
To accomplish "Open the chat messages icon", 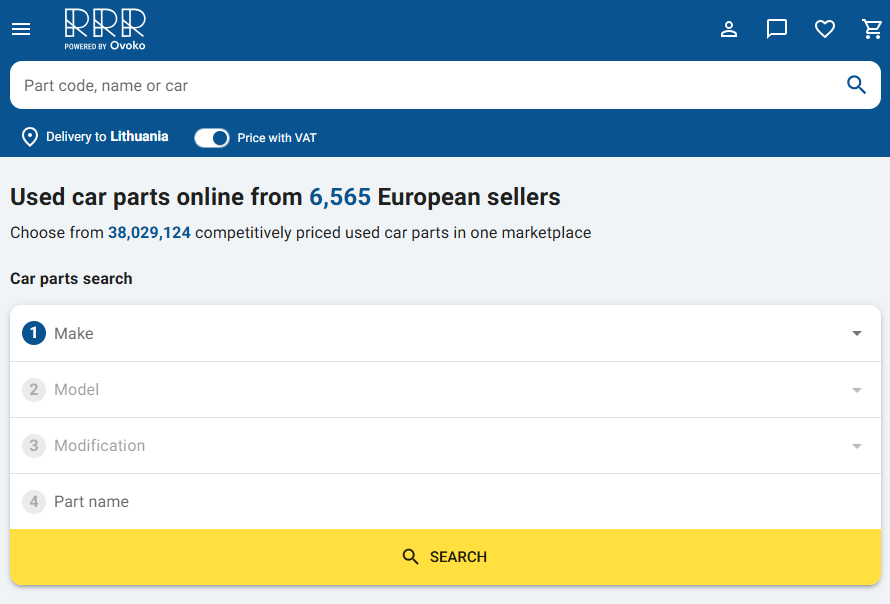I will (777, 29).
